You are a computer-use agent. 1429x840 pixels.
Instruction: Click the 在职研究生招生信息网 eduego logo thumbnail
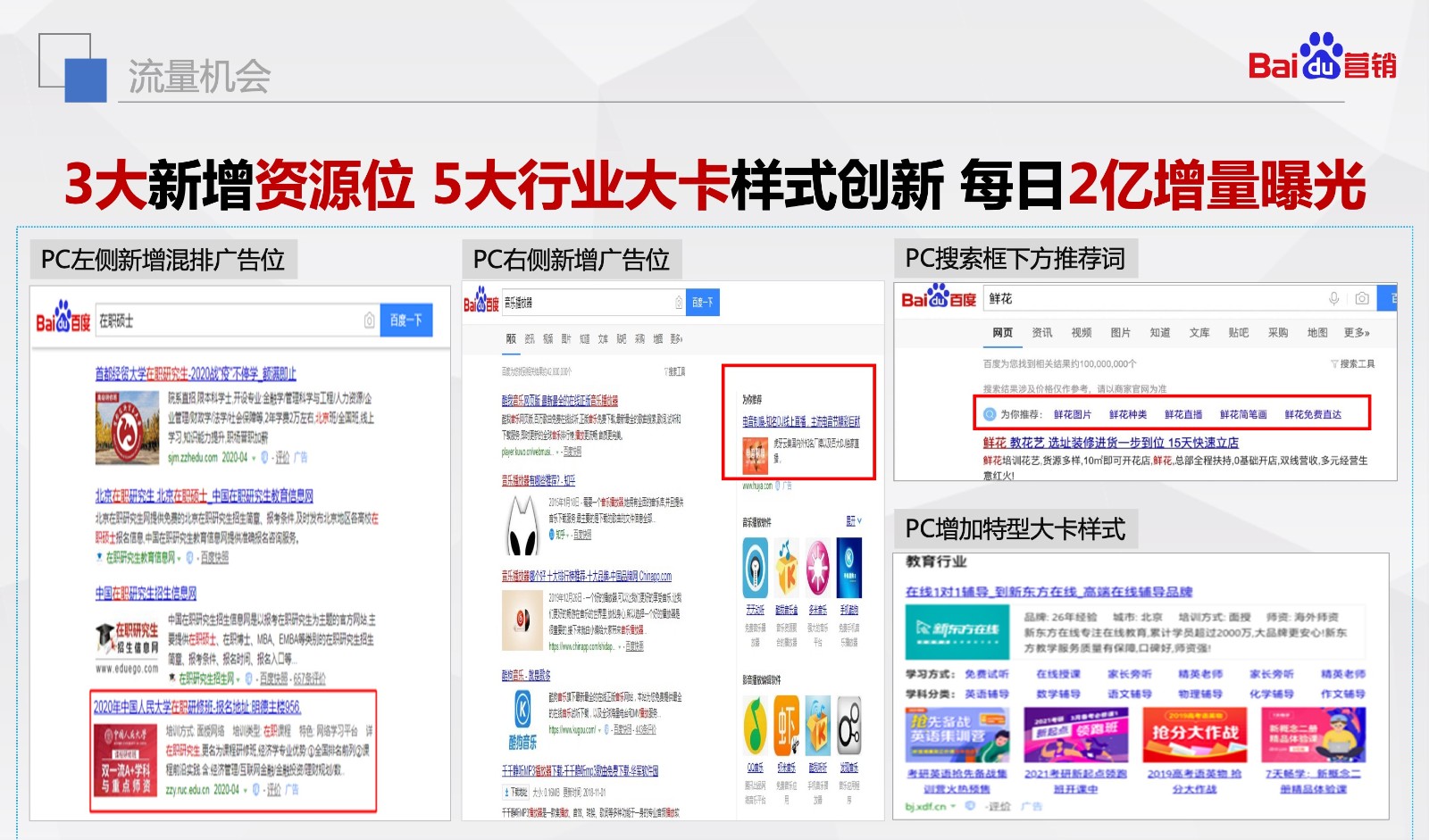tap(127, 646)
